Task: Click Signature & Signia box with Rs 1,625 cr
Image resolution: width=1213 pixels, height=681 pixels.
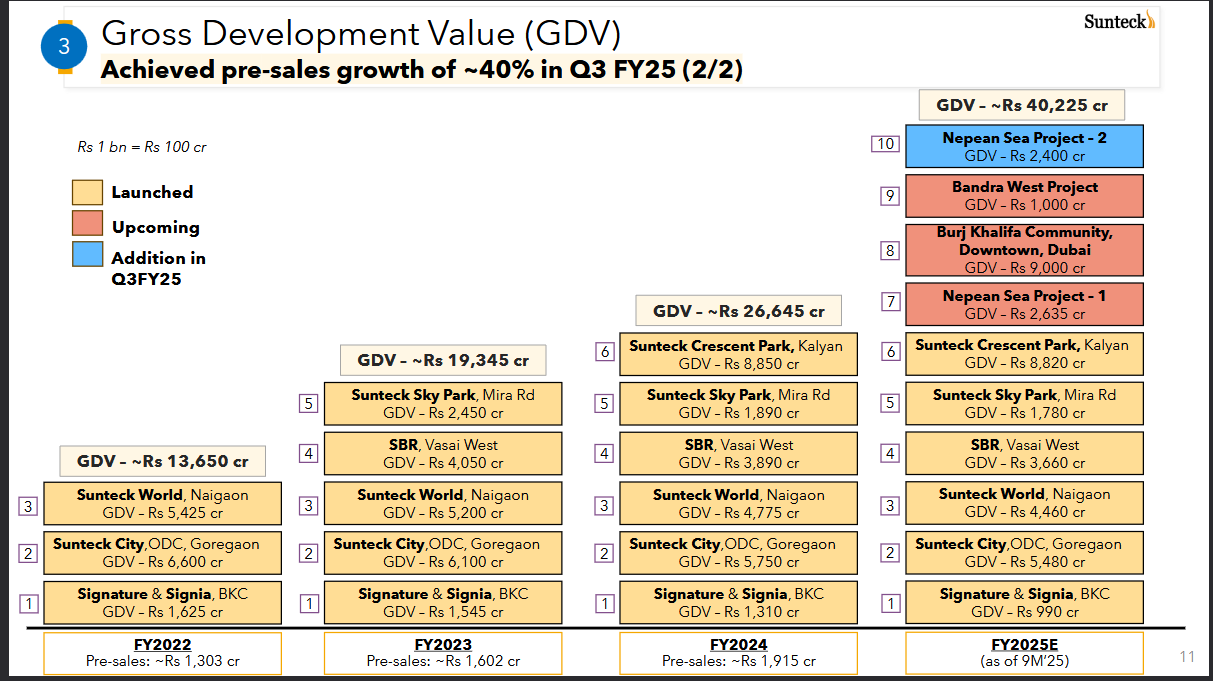Action: pos(162,602)
